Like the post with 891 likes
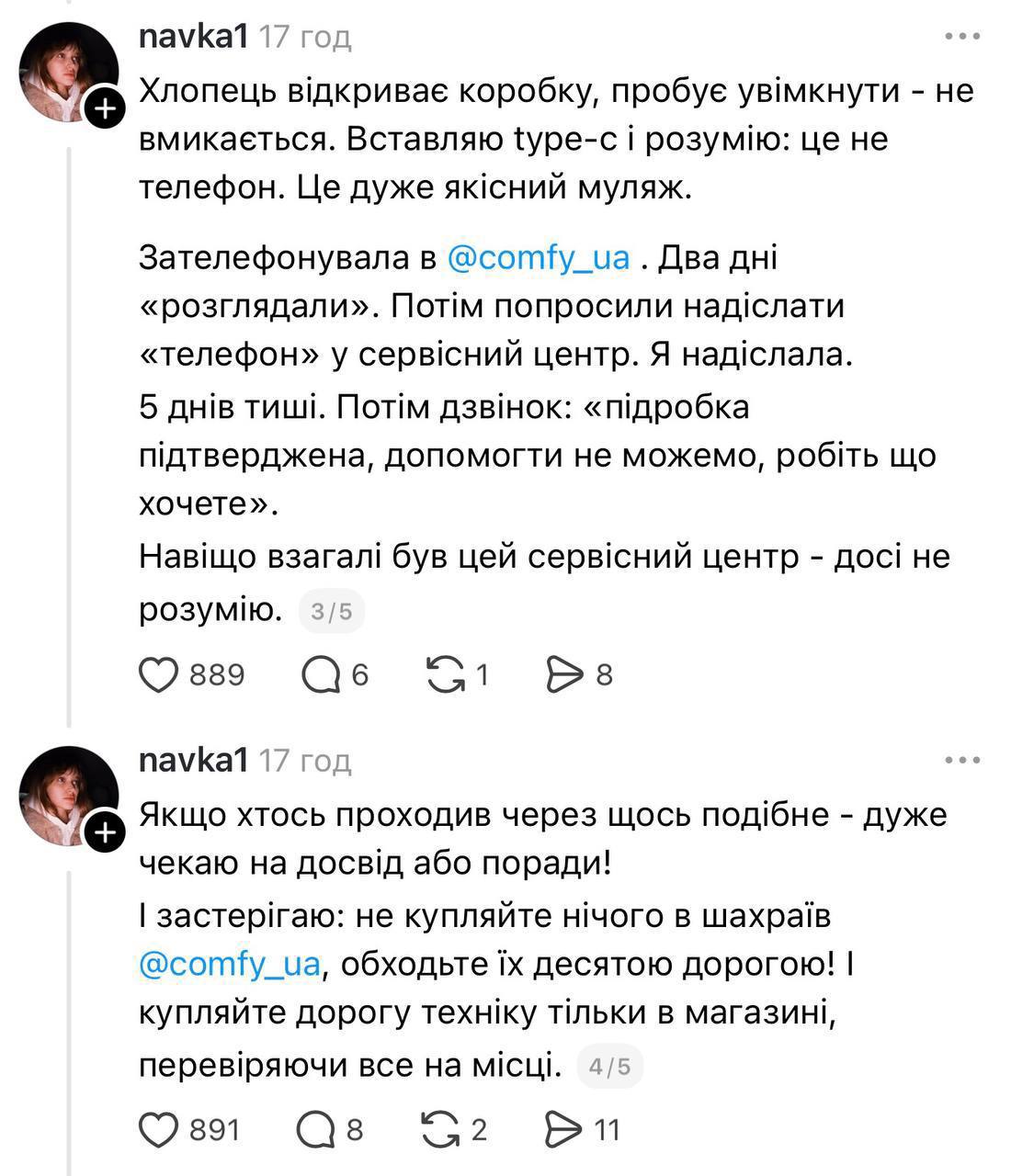 [x=159, y=1129]
